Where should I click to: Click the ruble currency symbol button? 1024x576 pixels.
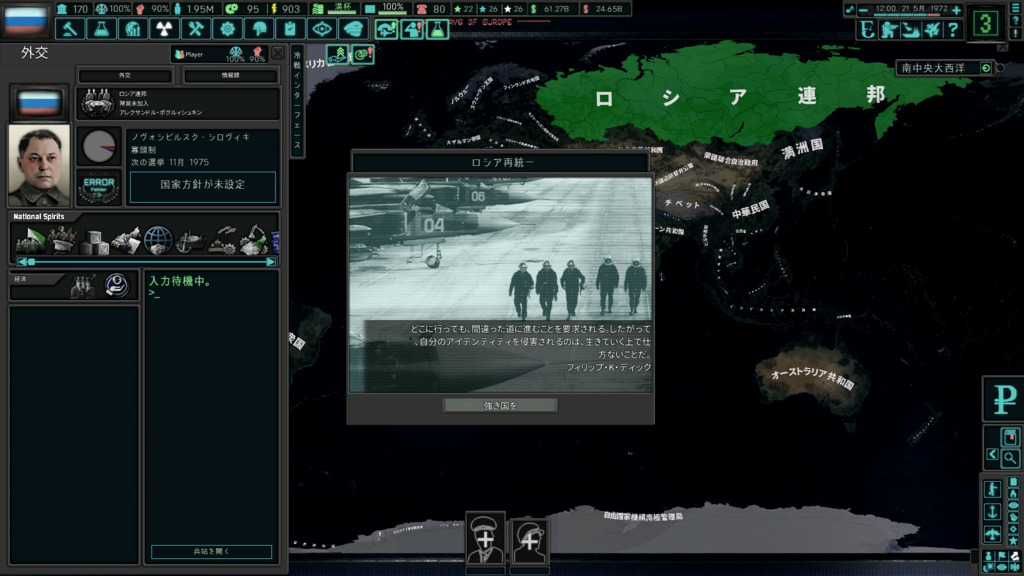click(x=1004, y=398)
